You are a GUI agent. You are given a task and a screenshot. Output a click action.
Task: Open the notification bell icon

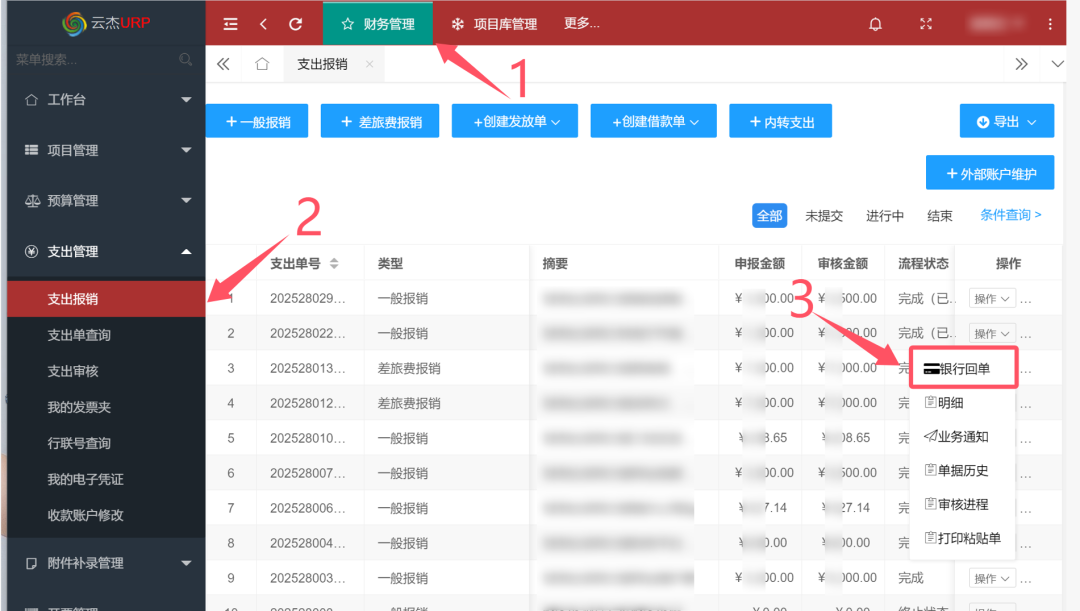point(876,24)
